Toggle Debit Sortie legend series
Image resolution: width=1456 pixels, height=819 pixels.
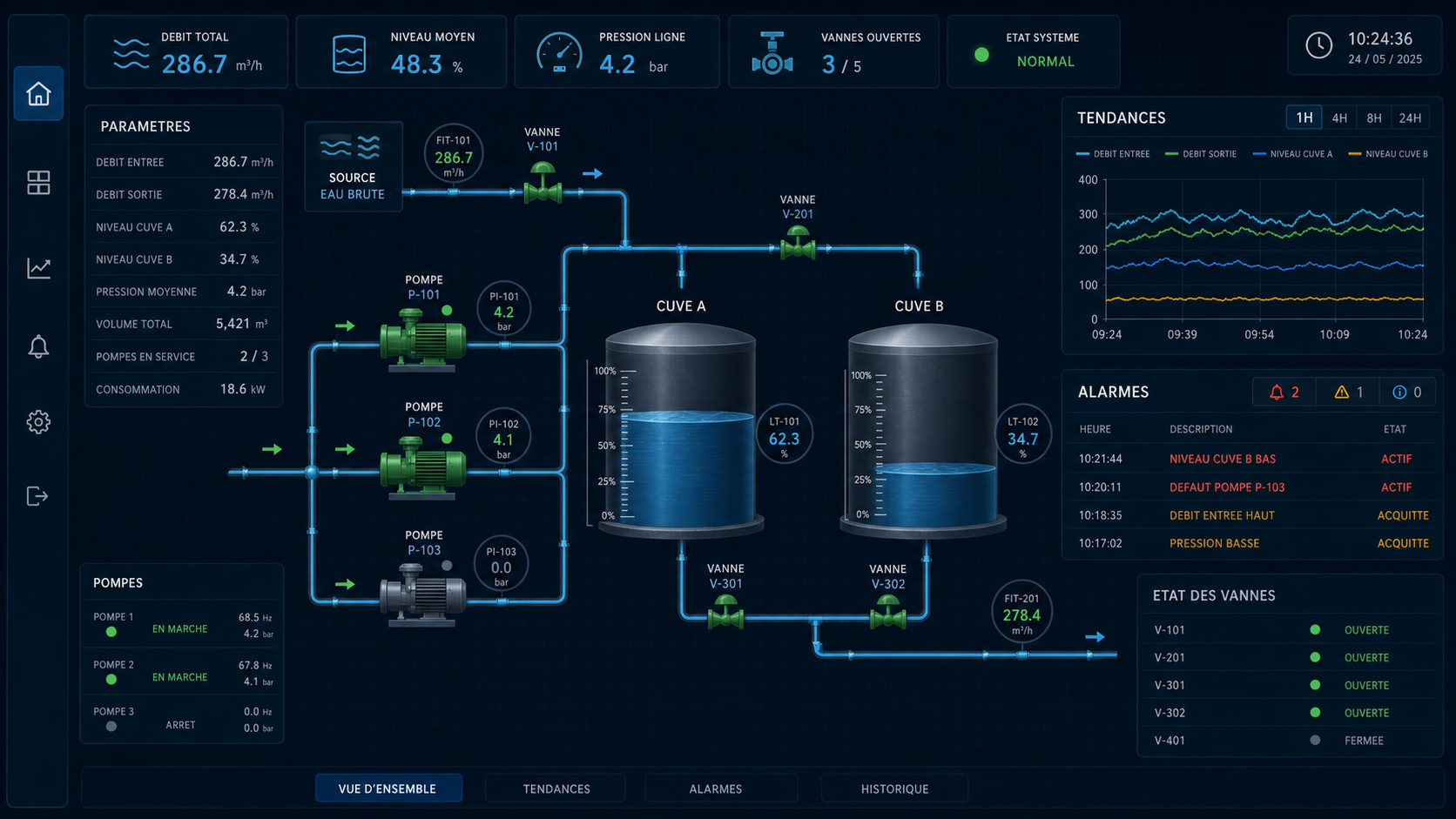[x=1201, y=154]
